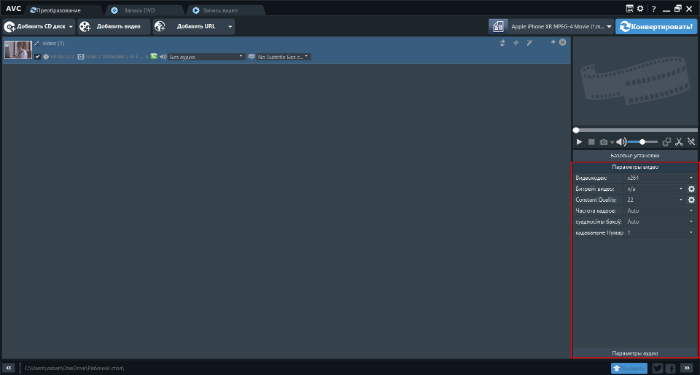Open the encoding pass number dropdown showing 1
The height and width of the screenshot is (375, 700).
(660, 233)
